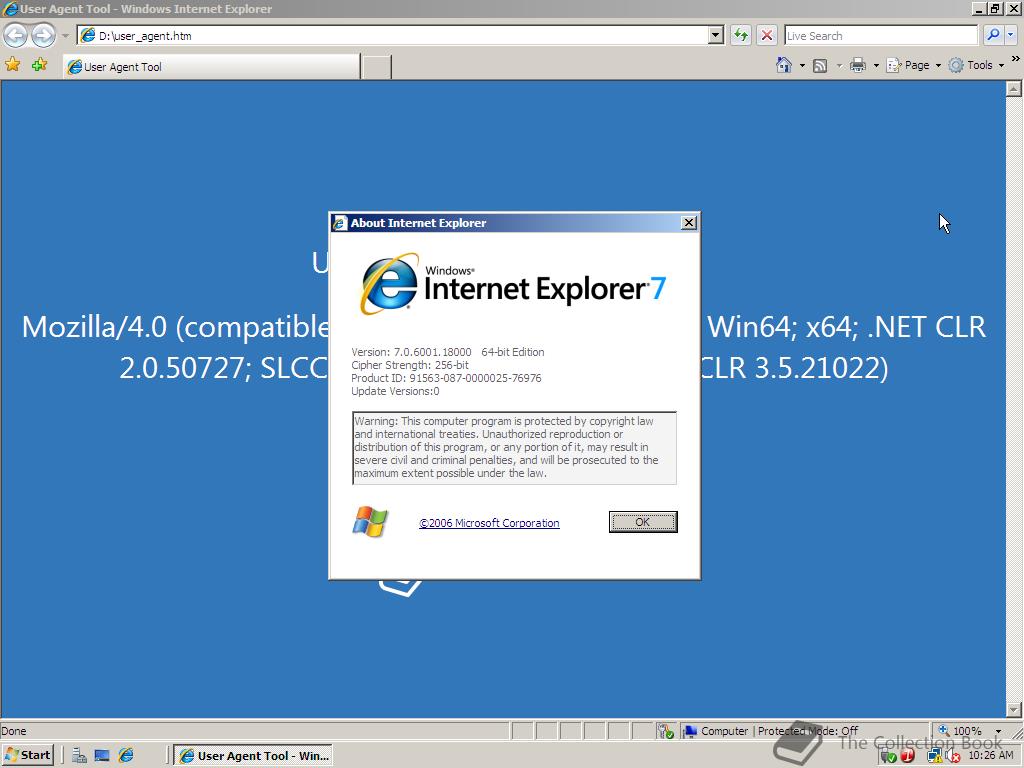Click the page scrollbar up arrow
This screenshot has width=1024, height=768.
coord(1014,88)
